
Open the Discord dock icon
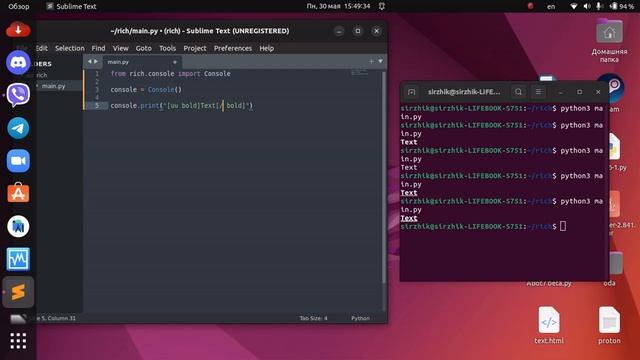tap(18, 62)
